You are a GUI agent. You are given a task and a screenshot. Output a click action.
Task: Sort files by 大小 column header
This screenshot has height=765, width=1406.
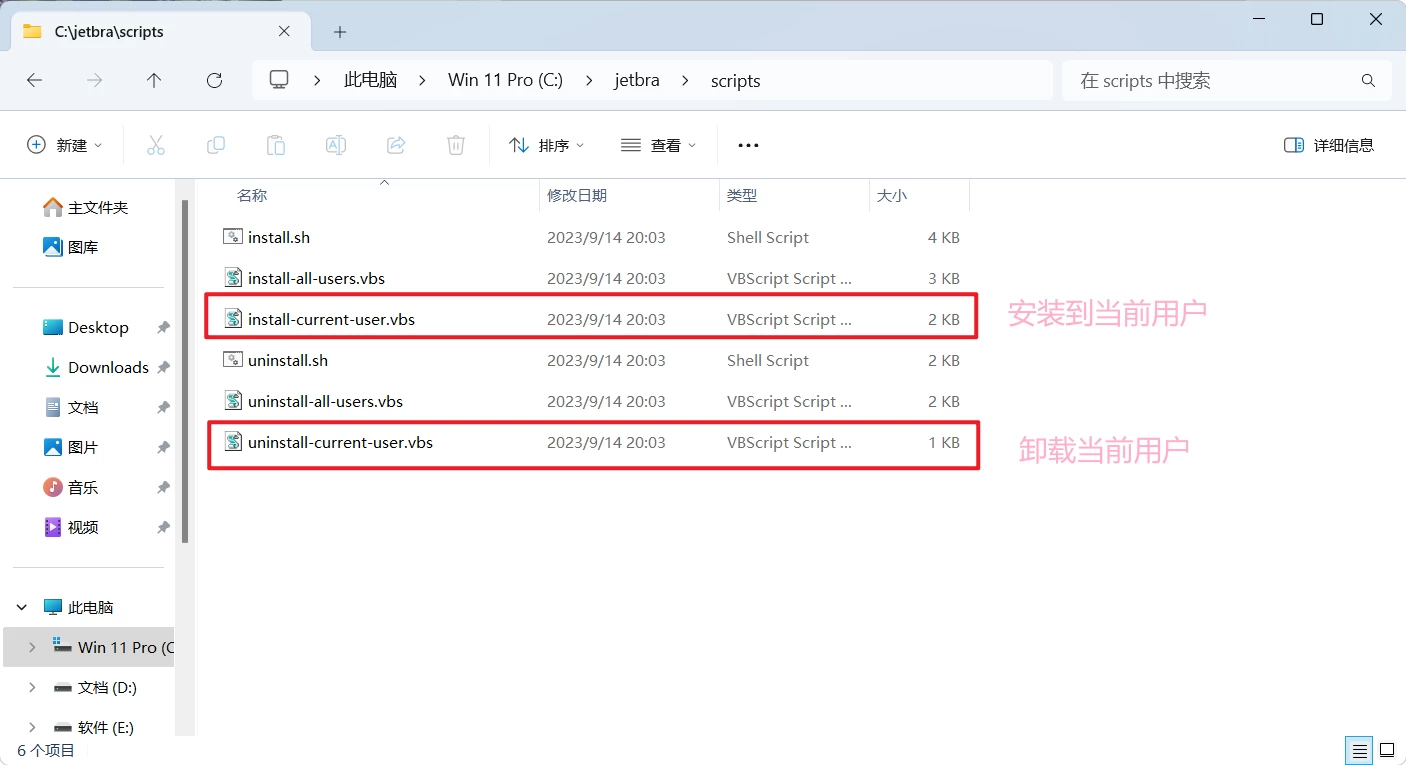pyautogui.click(x=892, y=196)
